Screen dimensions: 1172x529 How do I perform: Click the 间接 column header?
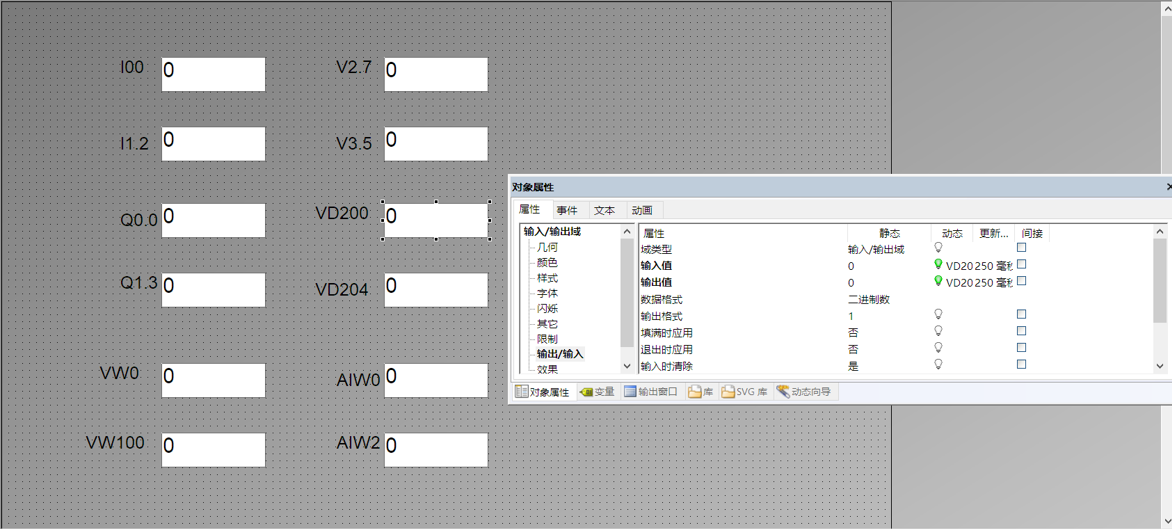click(x=1033, y=233)
